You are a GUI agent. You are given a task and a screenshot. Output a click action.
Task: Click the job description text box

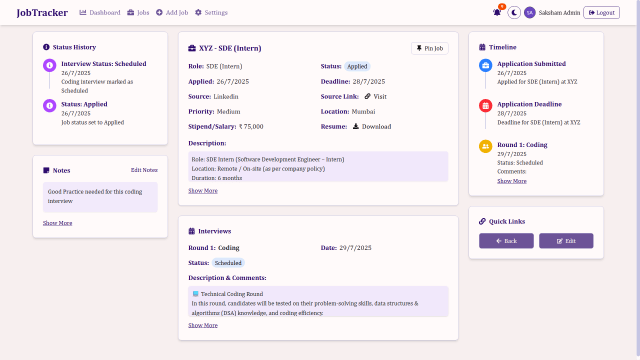[x=318, y=167]
